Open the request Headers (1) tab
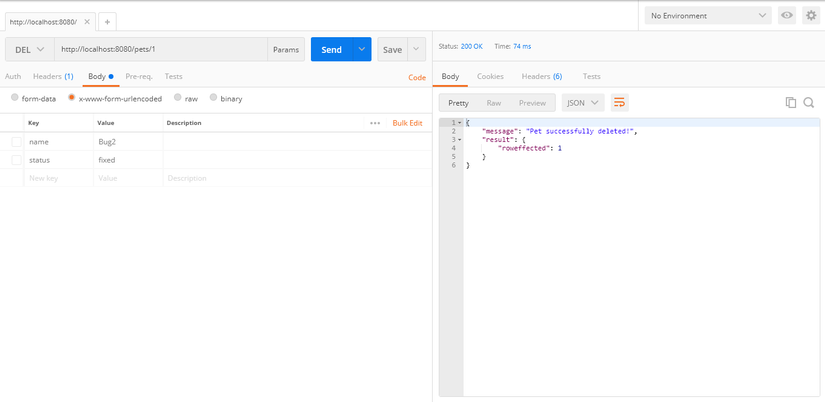This screenshot has height=402, width=825. click(x=53, y=77)
